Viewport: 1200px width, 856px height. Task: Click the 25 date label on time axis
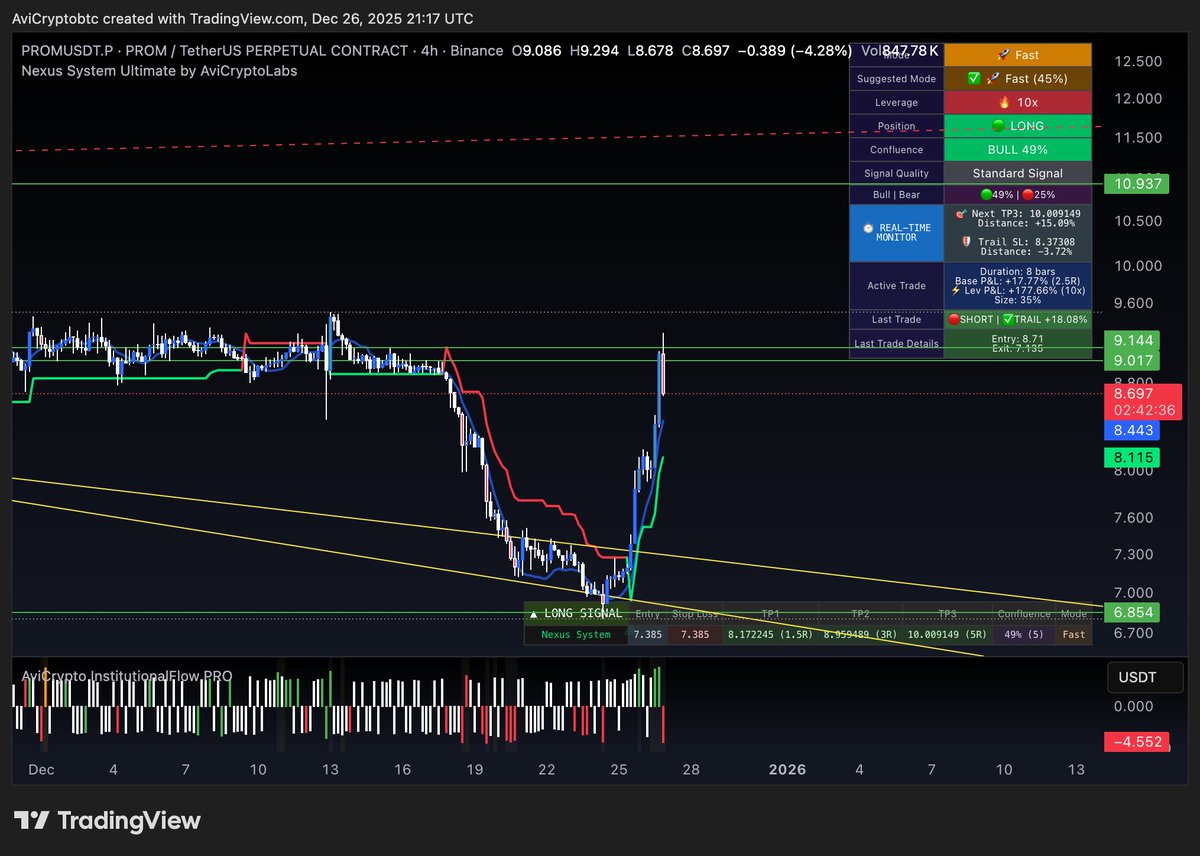pyautogui.click(x=619, y=769)
